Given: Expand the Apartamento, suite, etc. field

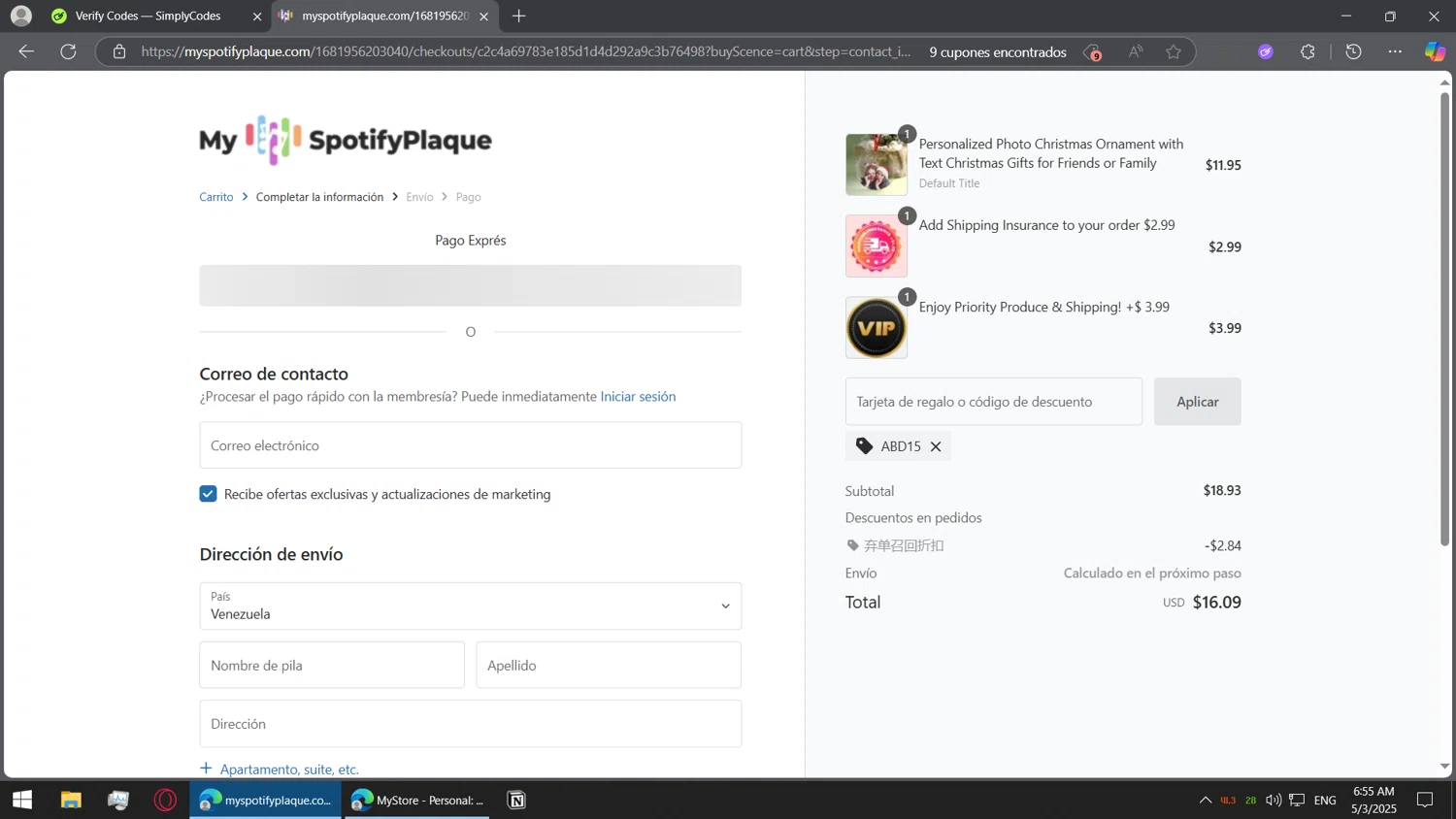Looking at the screenshot, I should (280, 769).
